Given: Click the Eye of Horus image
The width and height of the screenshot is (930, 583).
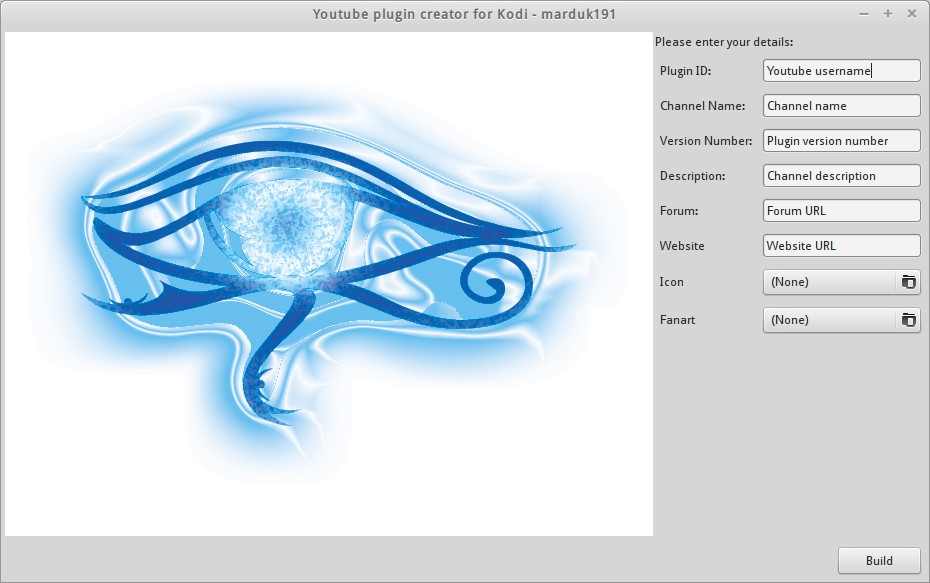Looking at the screenshot, I should [x=329, y=284].
